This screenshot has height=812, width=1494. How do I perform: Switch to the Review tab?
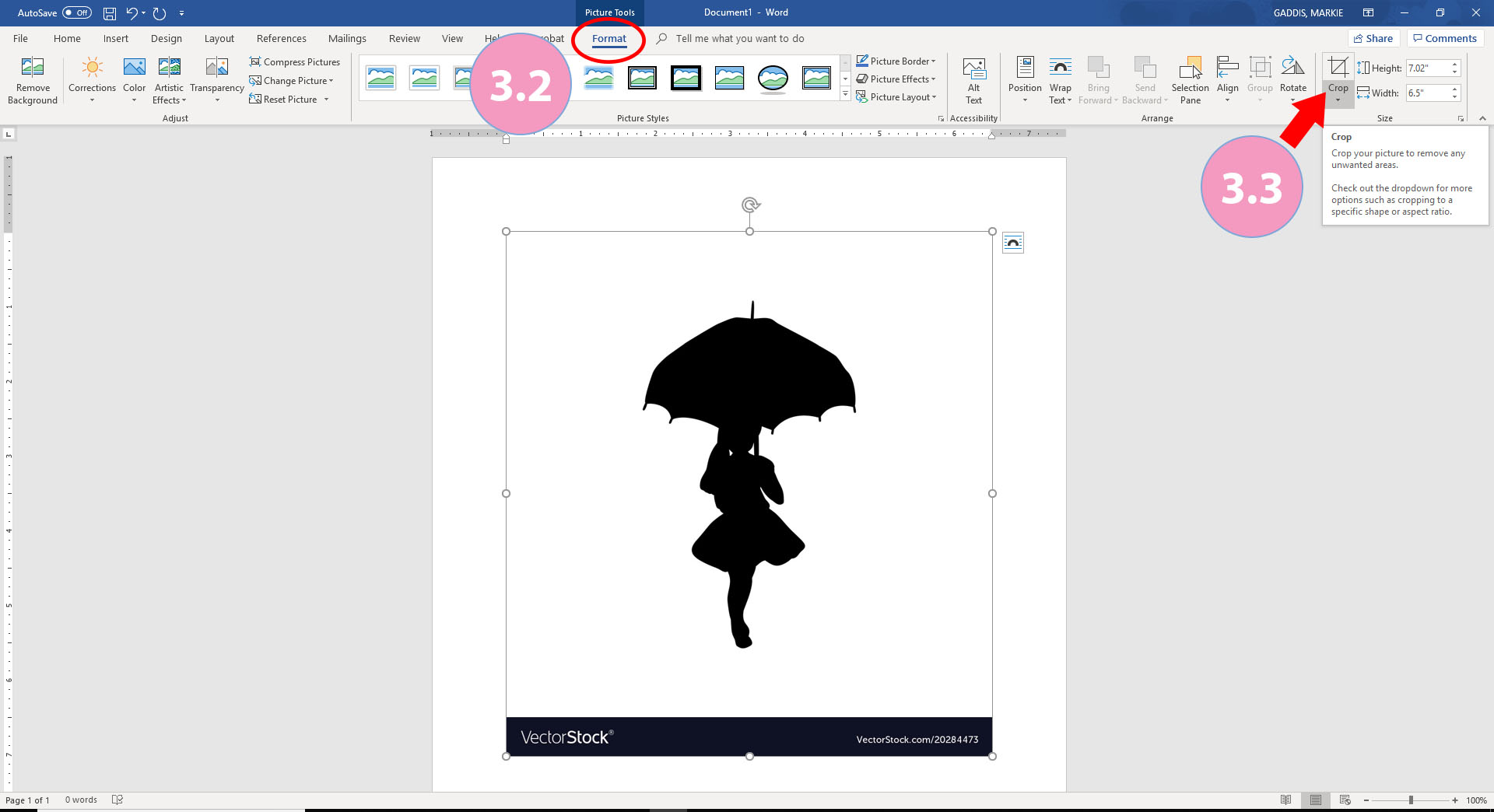(x=404, y=38)
